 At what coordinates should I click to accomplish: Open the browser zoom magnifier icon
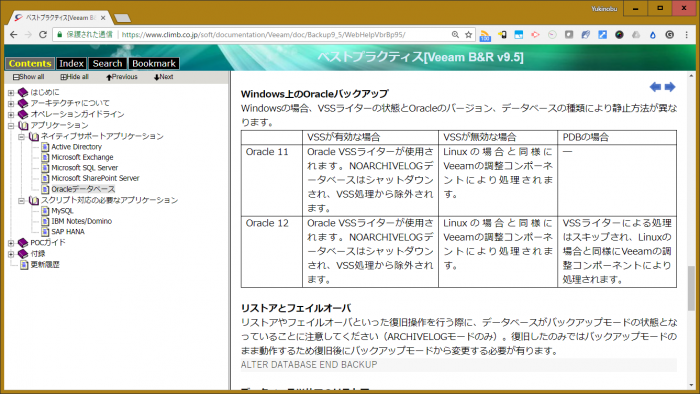click(x=455, y=34)
